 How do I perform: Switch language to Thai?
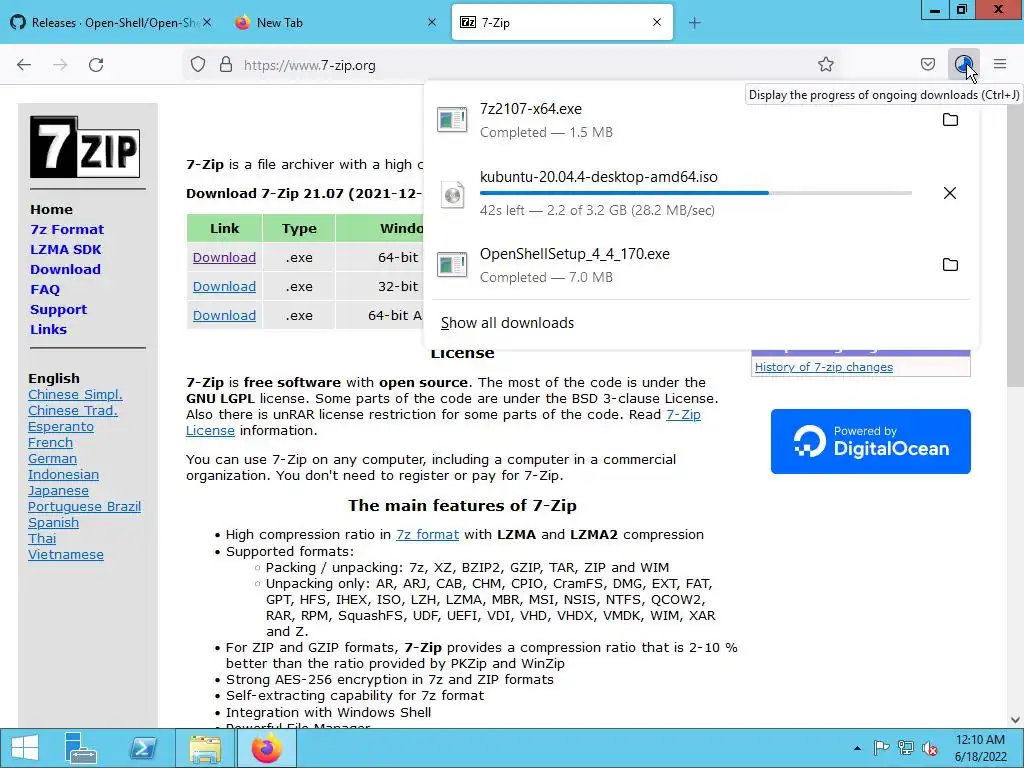[x=42, y=538]
